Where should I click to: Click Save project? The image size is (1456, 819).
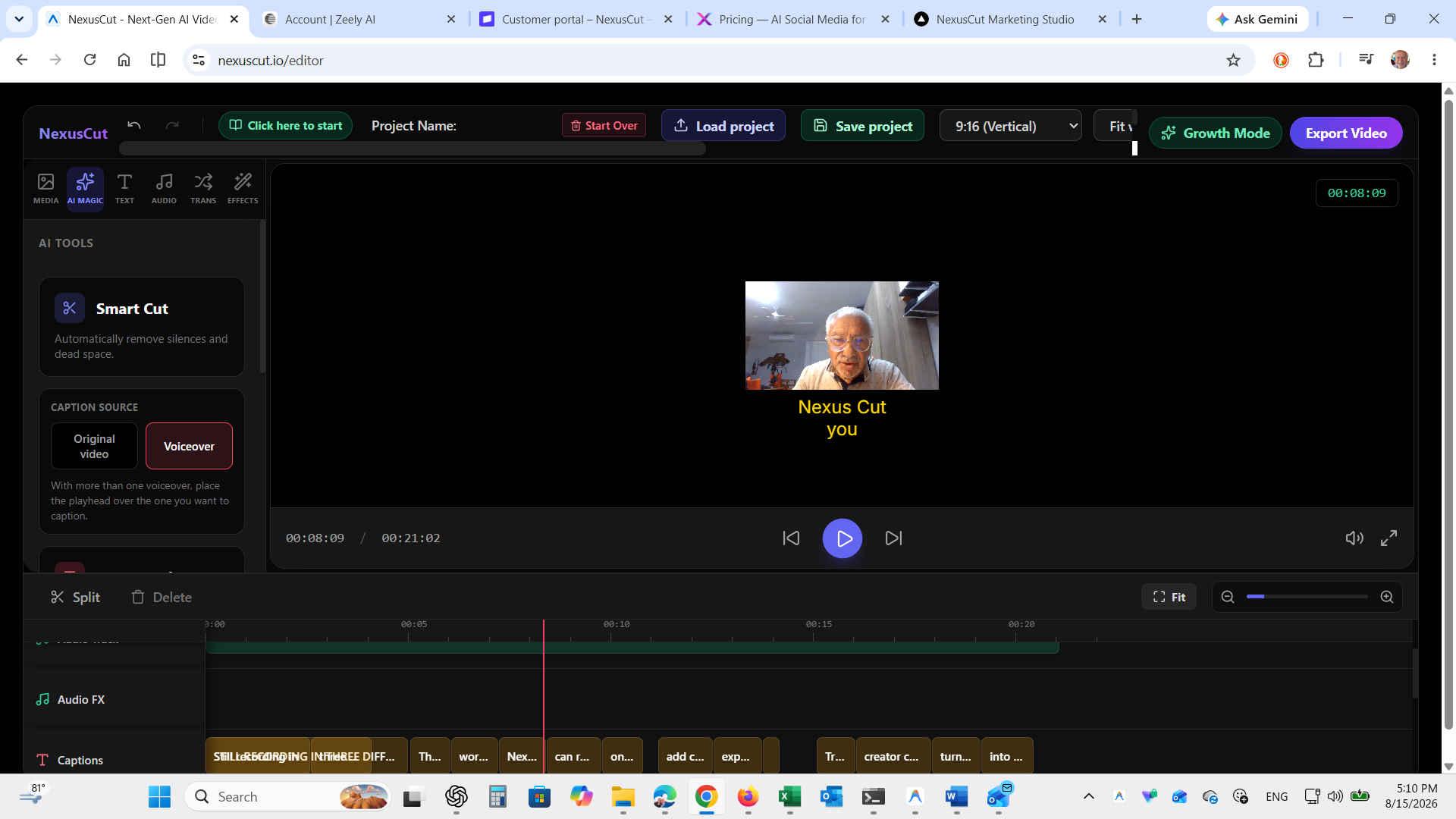coord(862,126)
